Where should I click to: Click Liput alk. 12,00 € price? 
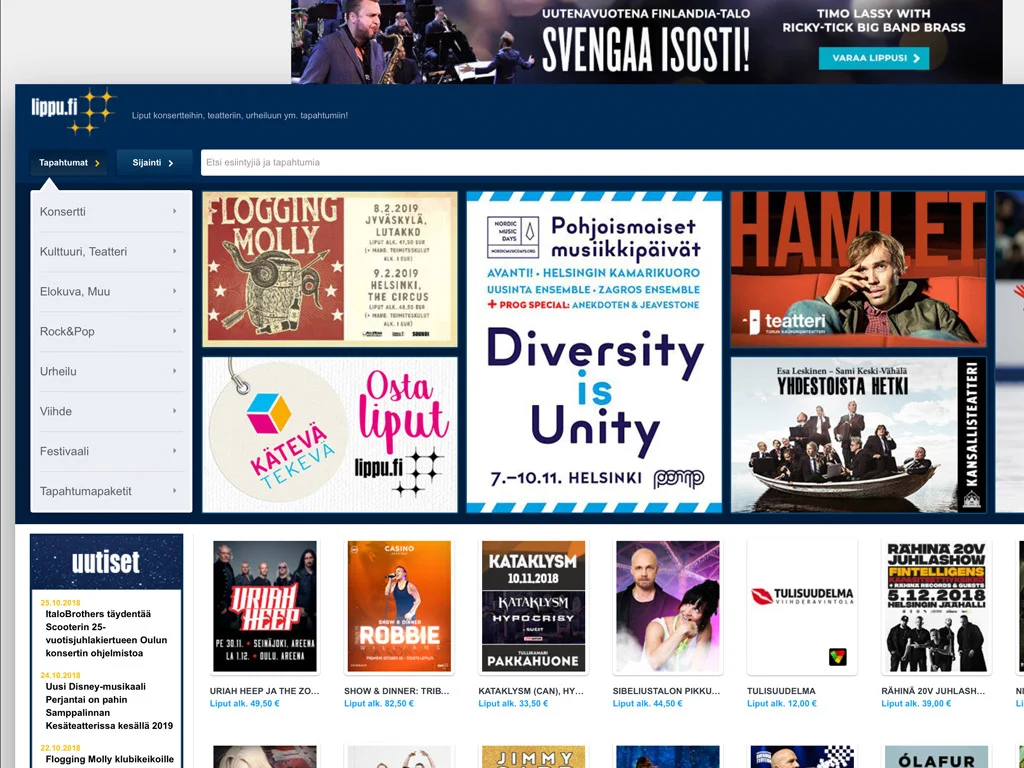pyautogui.click(x=782, y=704)
